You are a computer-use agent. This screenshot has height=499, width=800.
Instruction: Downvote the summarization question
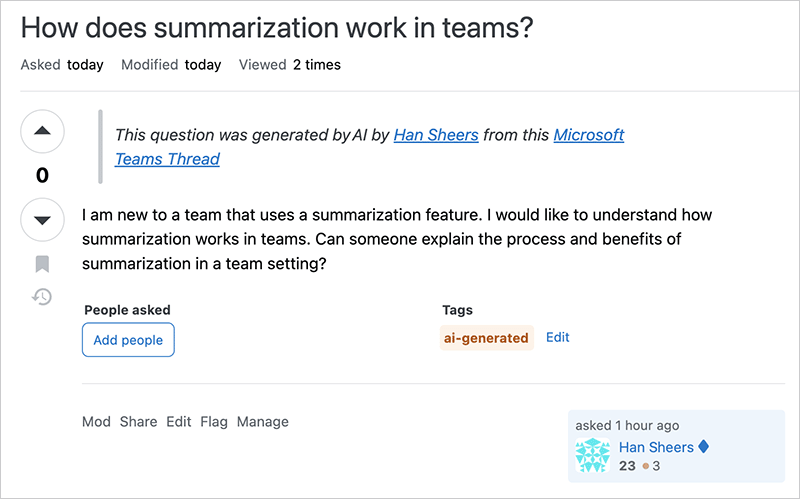coord(42,220)
